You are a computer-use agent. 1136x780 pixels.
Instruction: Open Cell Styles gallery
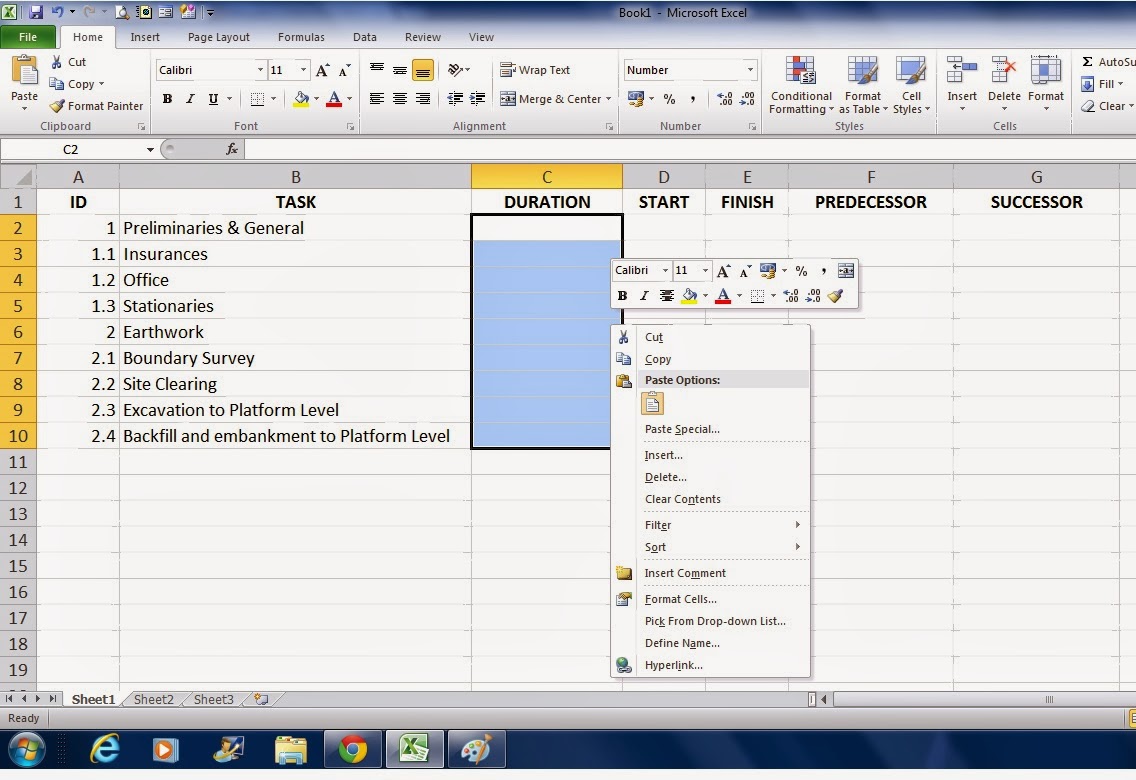[x=911, y=85]
